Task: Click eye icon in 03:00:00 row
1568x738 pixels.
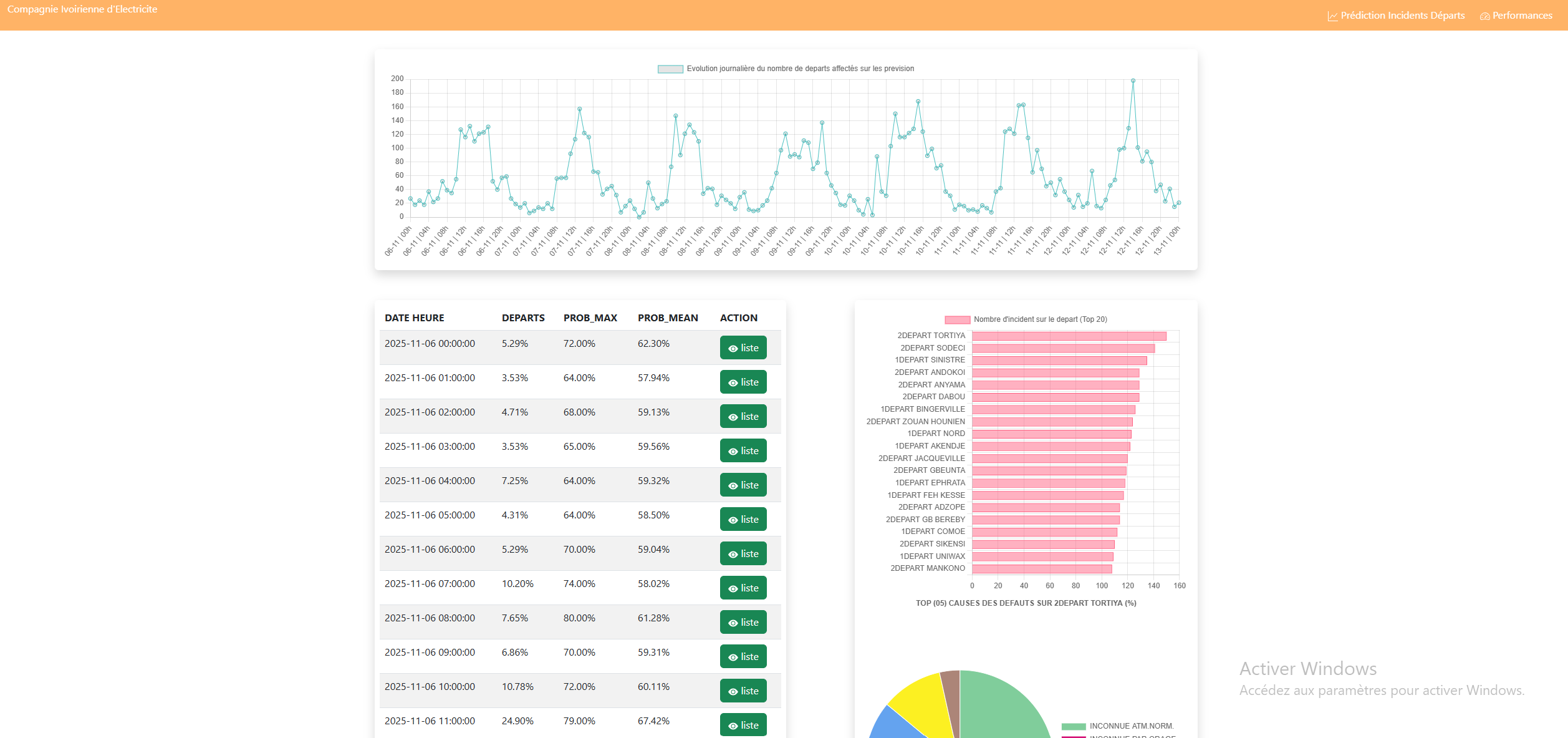Action: [x=733, y=452]
